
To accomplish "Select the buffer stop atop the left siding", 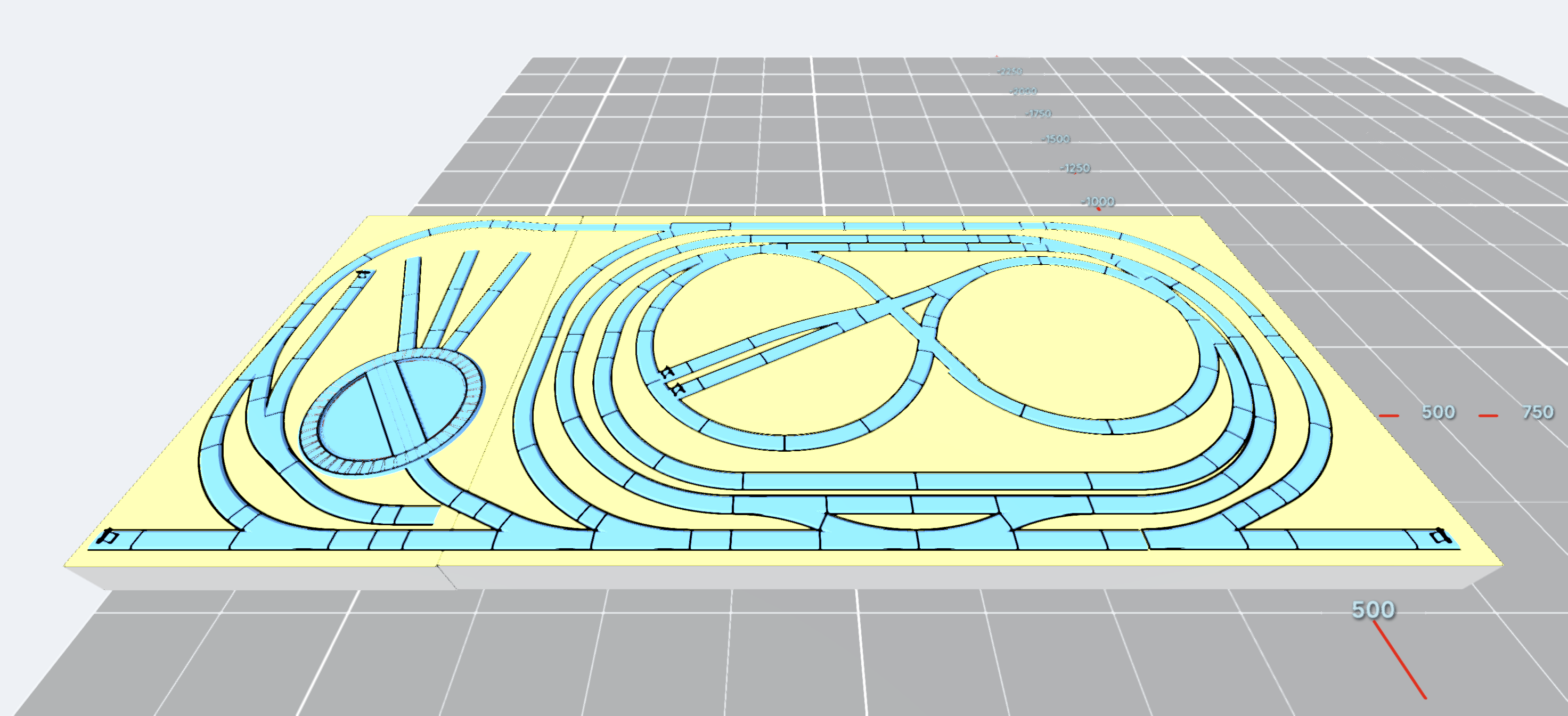I will (363, 274).
